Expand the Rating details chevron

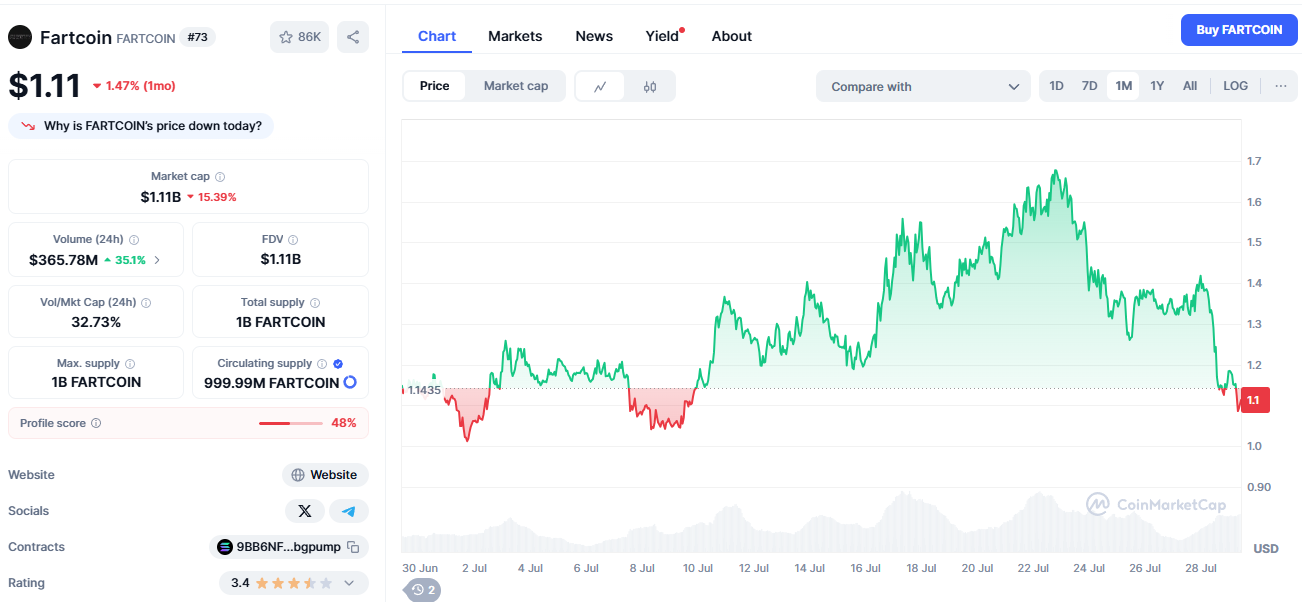349,583
